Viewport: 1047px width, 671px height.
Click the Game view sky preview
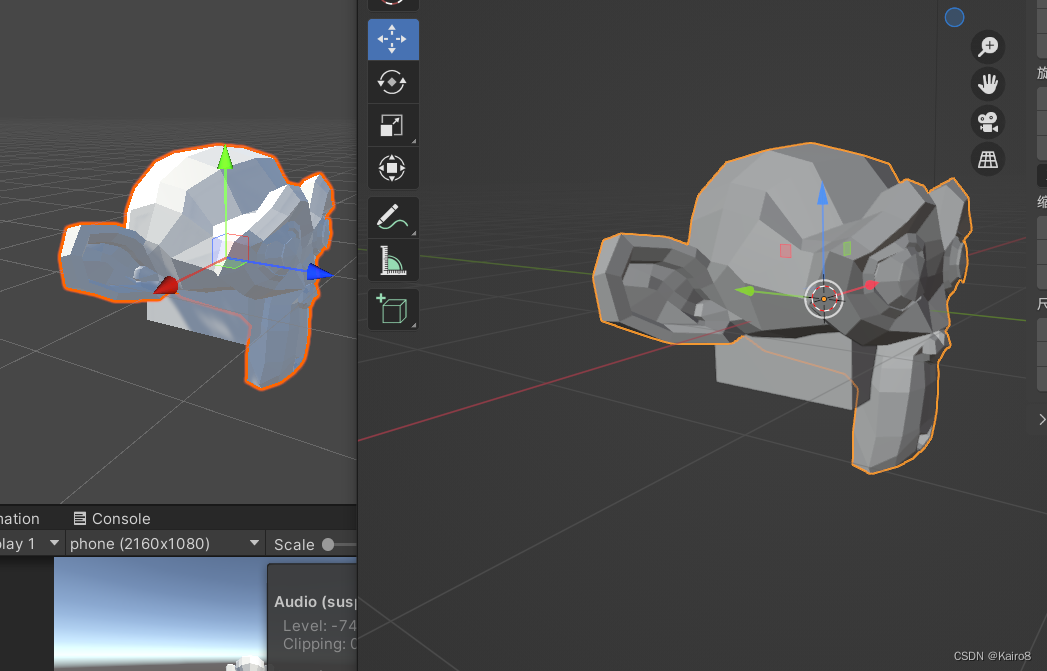pos(160,611)
